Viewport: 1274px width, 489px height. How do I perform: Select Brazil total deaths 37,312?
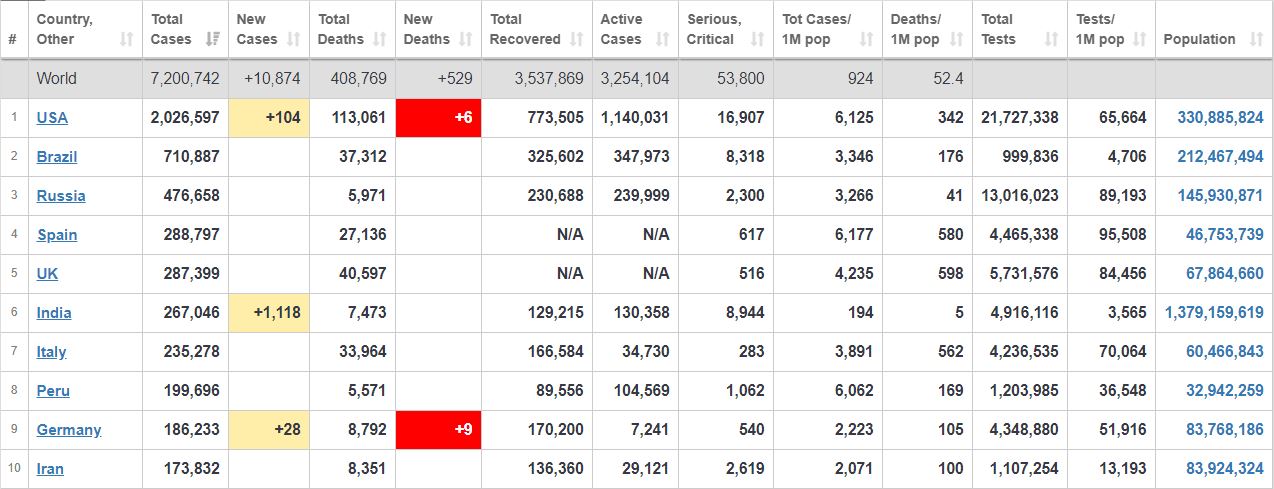point(362,156)
